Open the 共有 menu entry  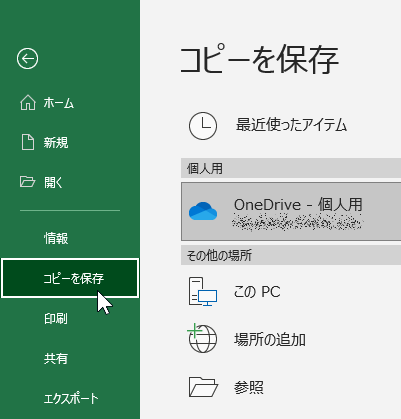(56, 358)
